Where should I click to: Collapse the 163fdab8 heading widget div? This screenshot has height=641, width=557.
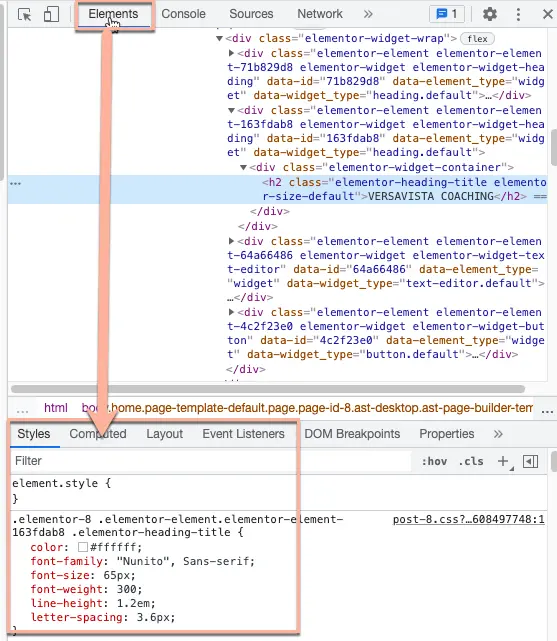click(231, 110)
